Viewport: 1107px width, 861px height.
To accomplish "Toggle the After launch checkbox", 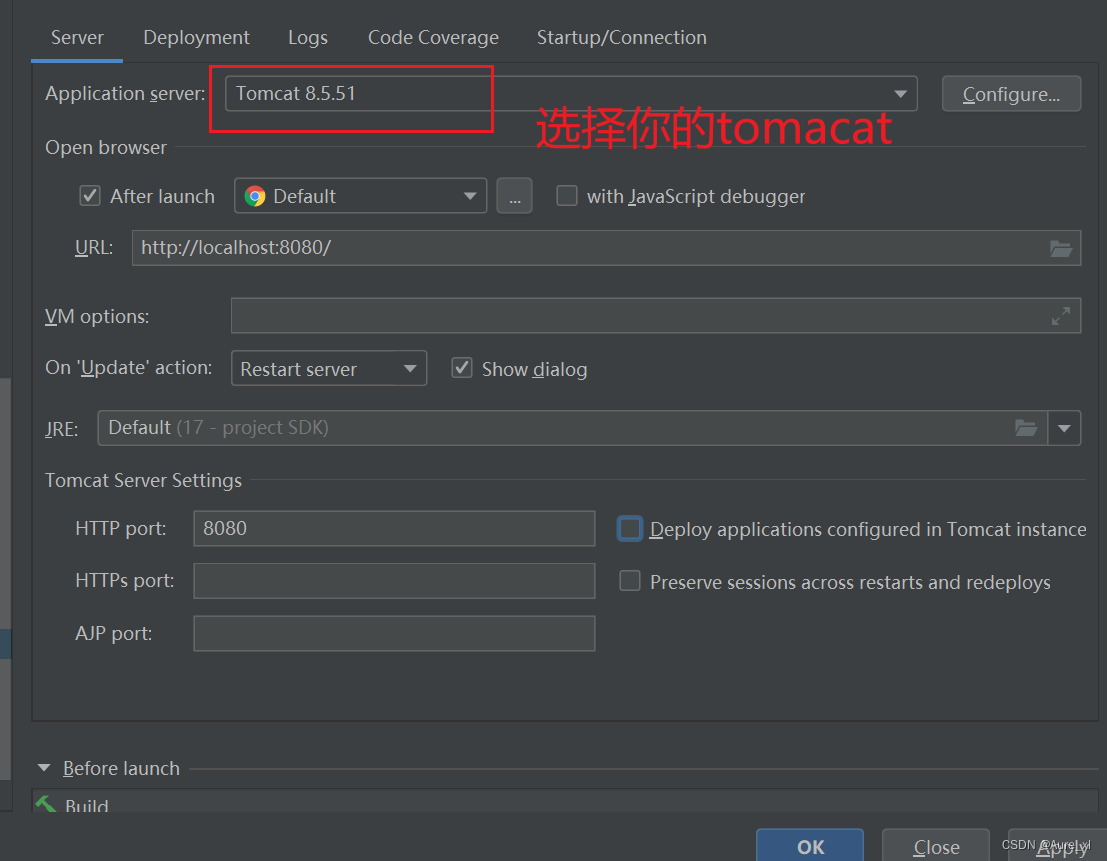I will pyautogui.click(x=90, y=195).
